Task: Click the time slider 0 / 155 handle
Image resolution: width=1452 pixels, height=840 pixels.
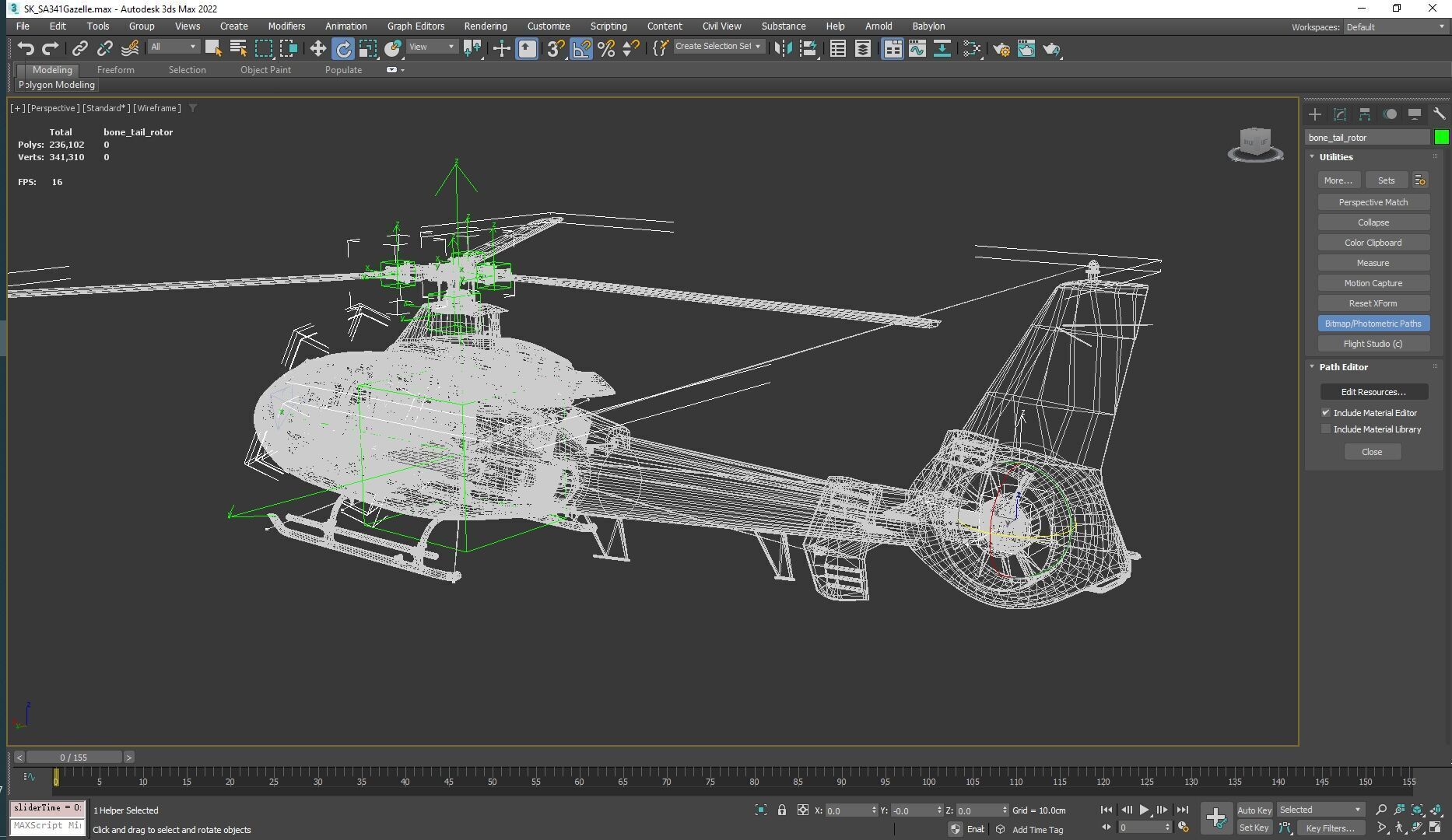Action: [74, 757]
